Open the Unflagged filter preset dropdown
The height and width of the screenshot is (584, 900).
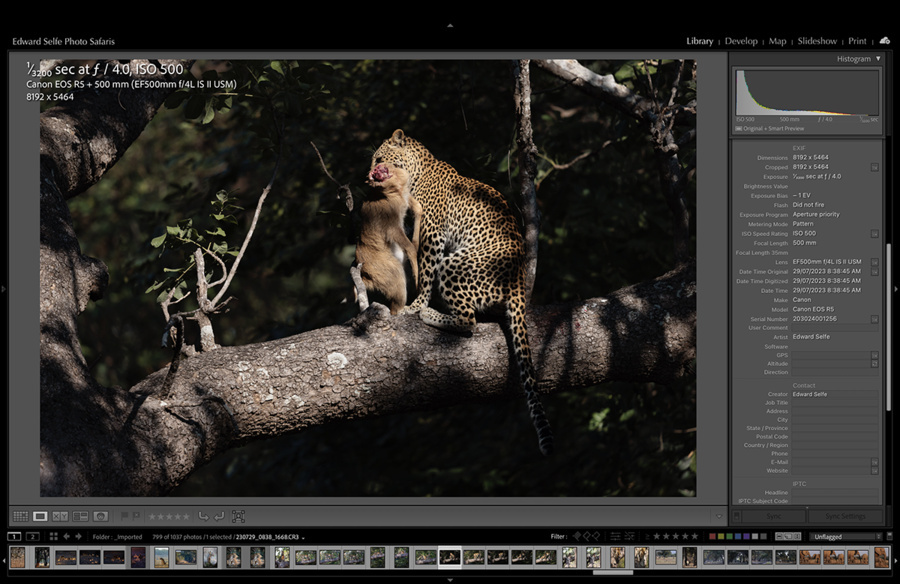click(x=845, y=536)
